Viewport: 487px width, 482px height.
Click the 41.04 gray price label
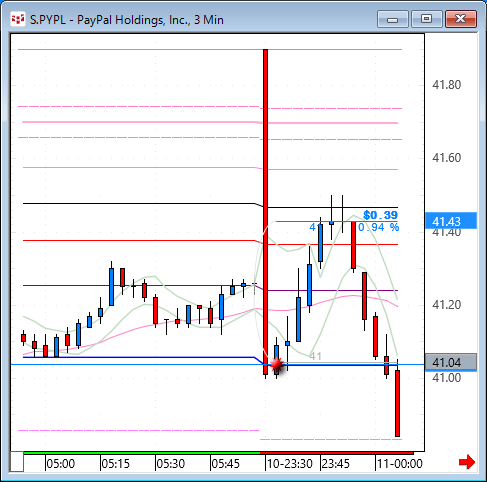coord(451,362)
